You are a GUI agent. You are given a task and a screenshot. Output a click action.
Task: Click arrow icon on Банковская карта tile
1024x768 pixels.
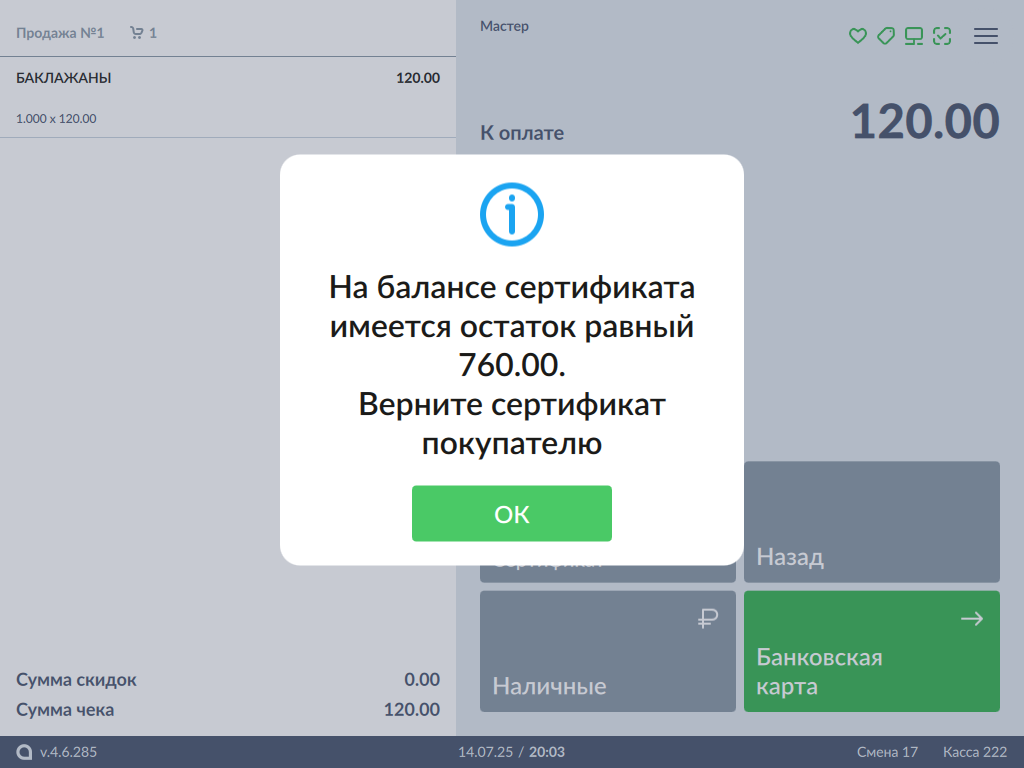[971, 620]
